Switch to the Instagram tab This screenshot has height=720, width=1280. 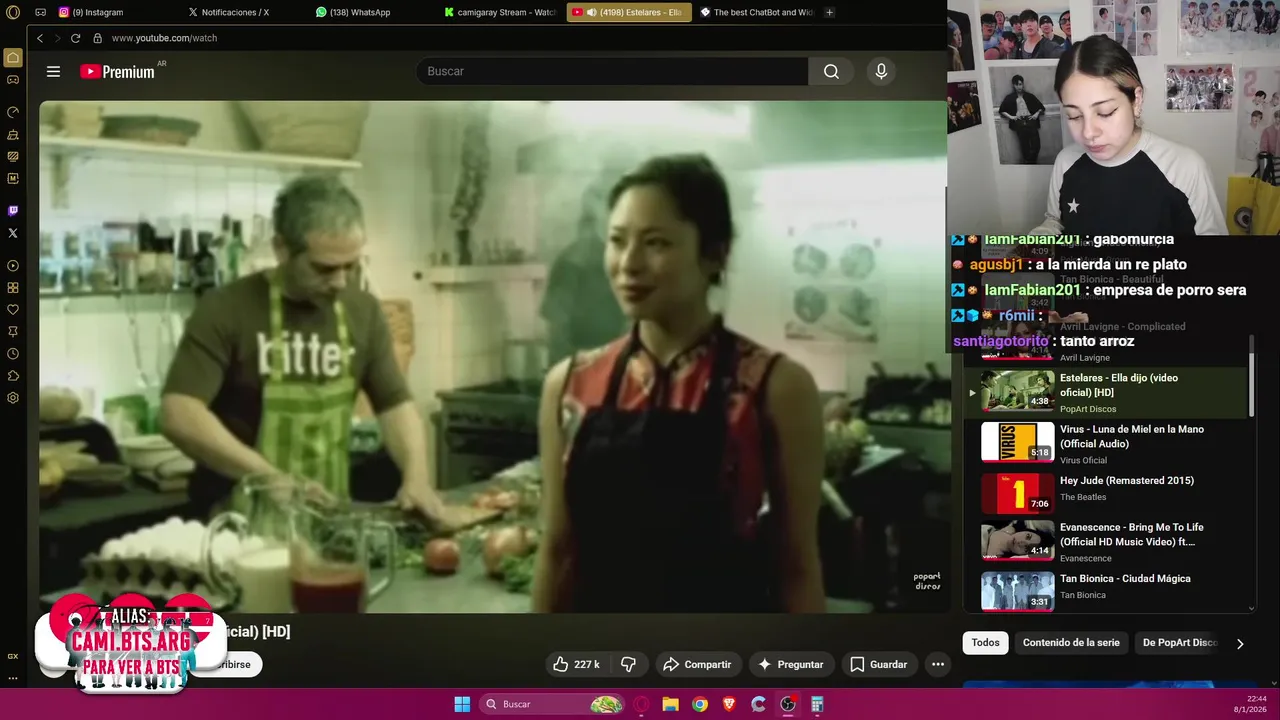click(x=98, y=12)
